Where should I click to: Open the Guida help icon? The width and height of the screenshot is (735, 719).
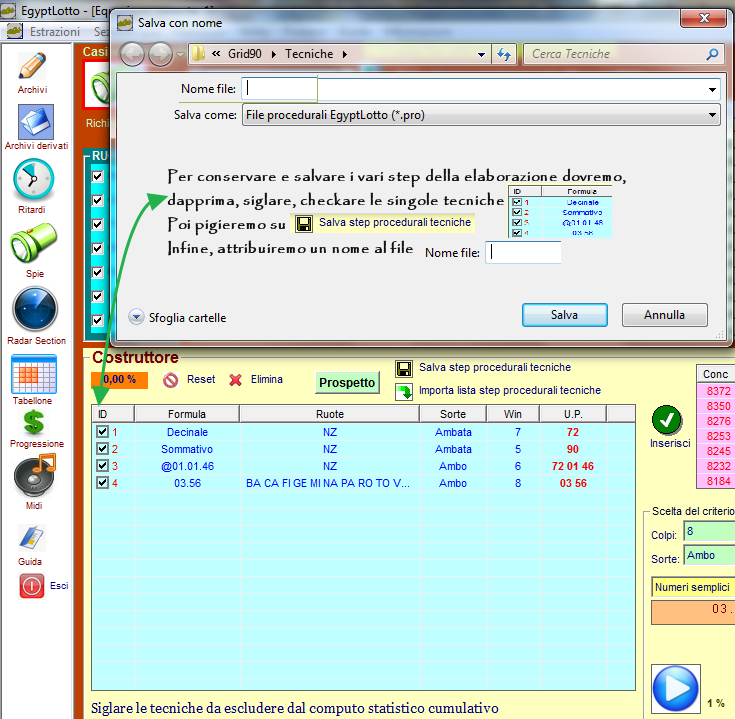(x=31, y=538)
